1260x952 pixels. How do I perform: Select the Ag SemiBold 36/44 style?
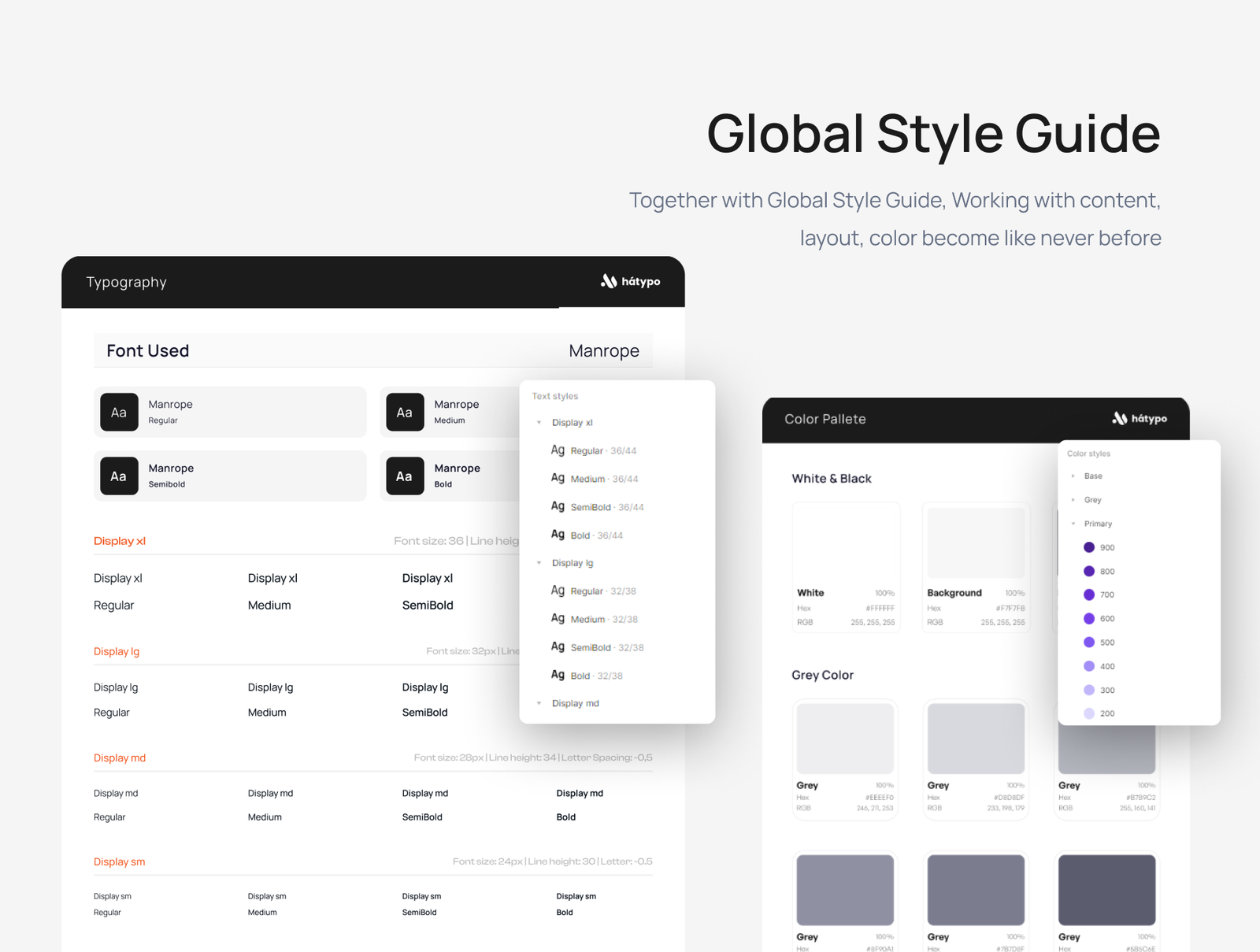(x=597, y=507)
